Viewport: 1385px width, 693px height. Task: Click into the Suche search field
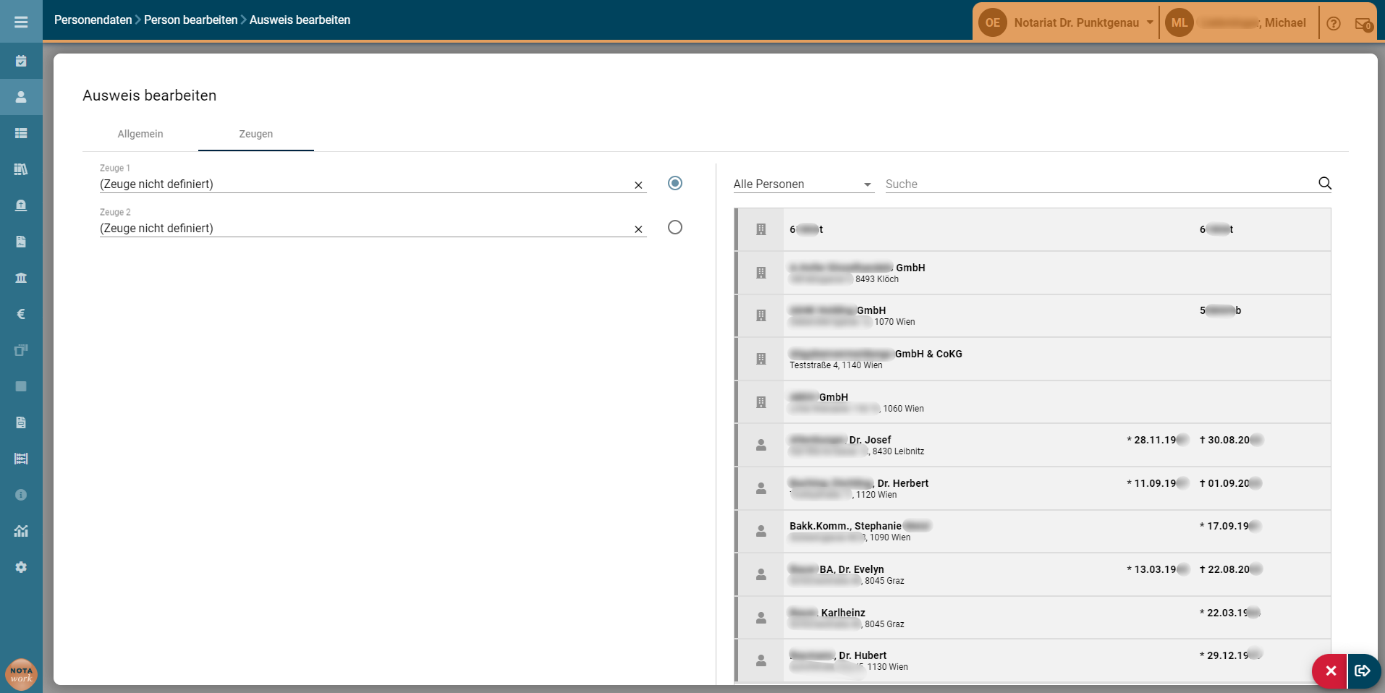pos(1100,184)
